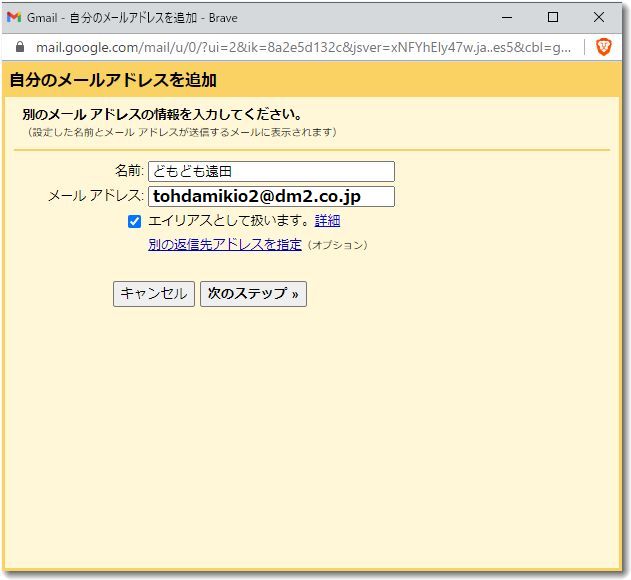
Task: Click the 次のステップ button
Action: click(x=253, y=294)
